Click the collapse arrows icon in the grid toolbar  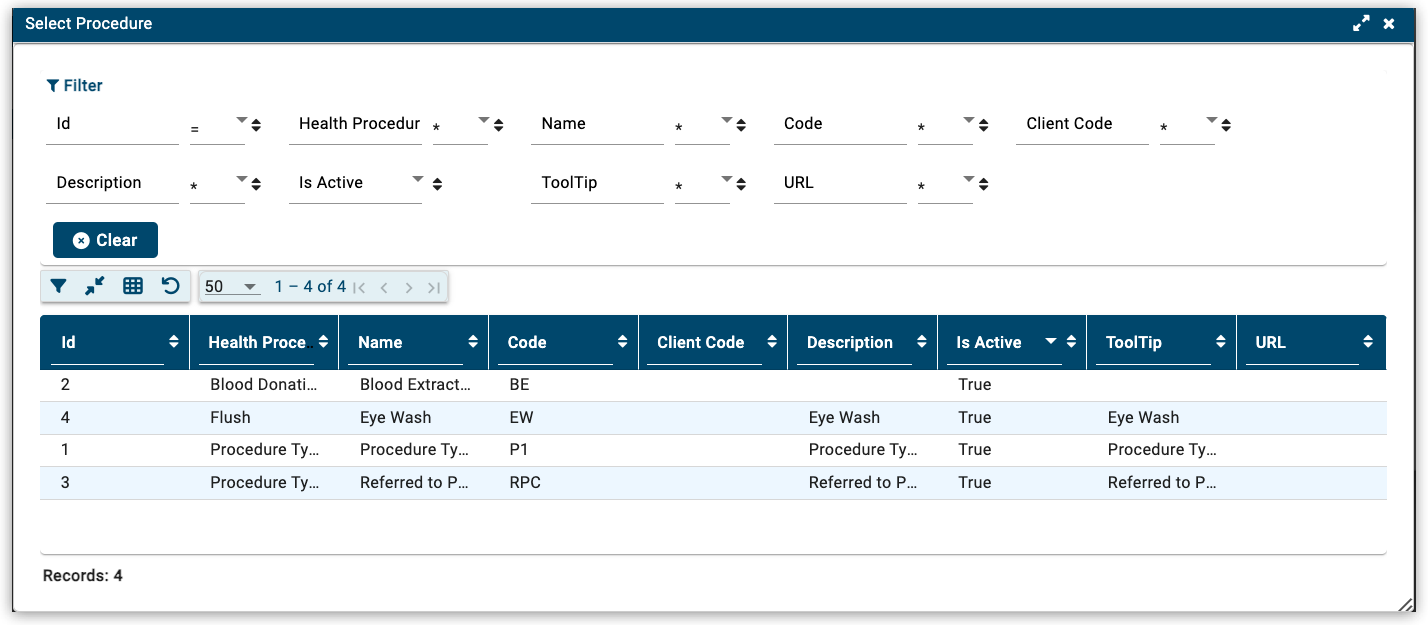click(x=95, y=287)
